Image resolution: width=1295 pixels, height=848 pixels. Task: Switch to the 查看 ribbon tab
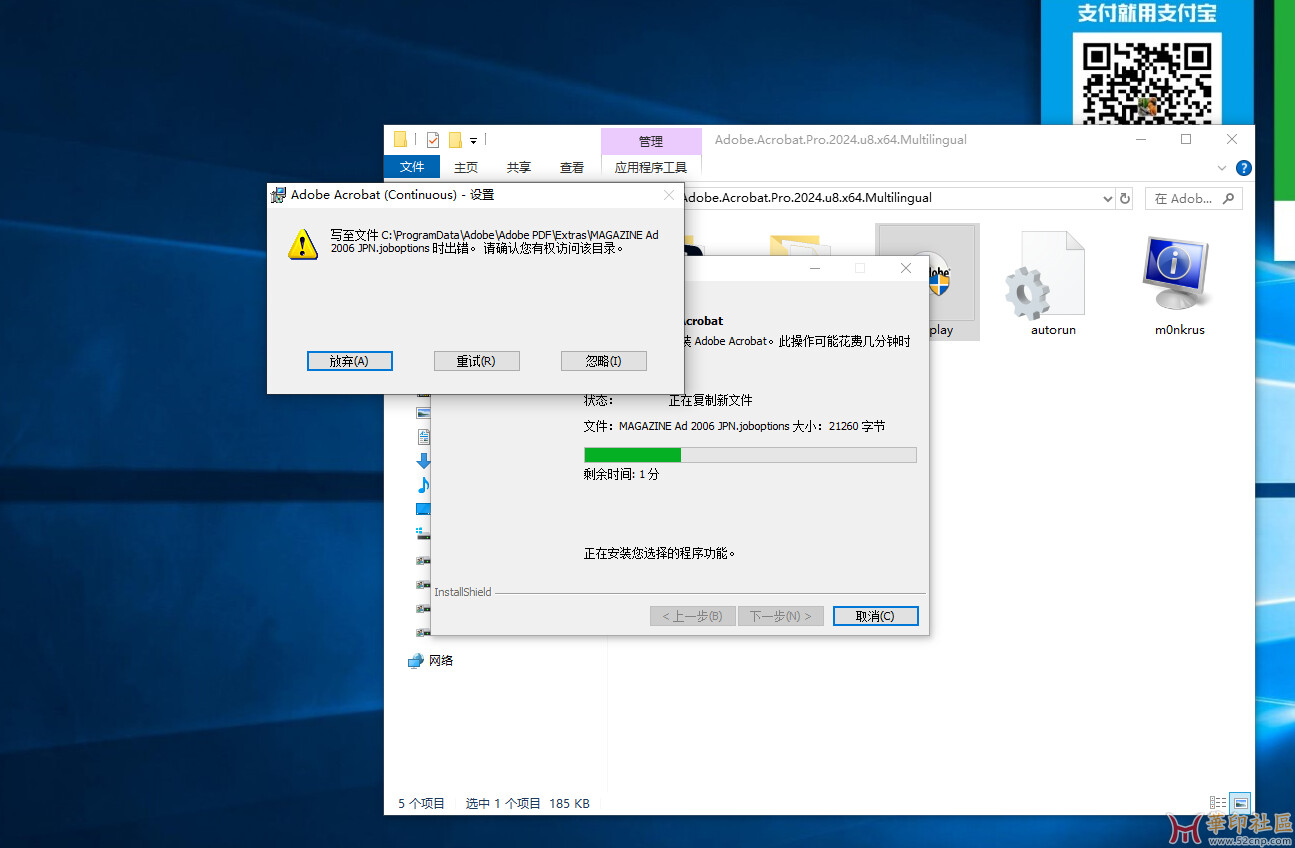click(x=572, y=167)
